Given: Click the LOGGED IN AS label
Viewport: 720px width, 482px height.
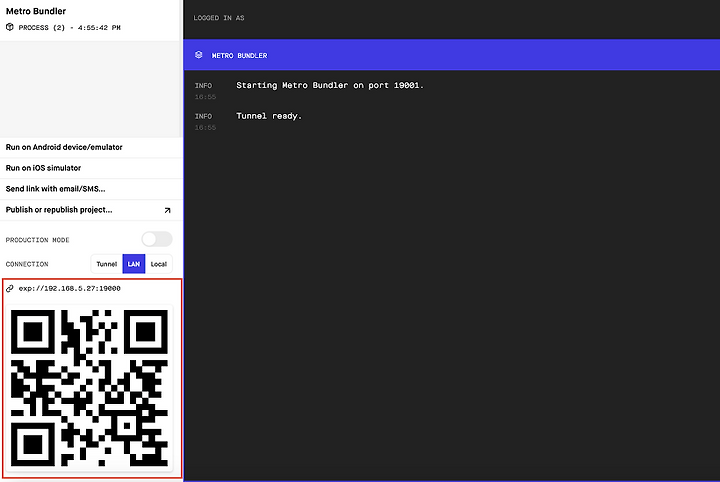Looking at the screenshot, I should (219, 18).
